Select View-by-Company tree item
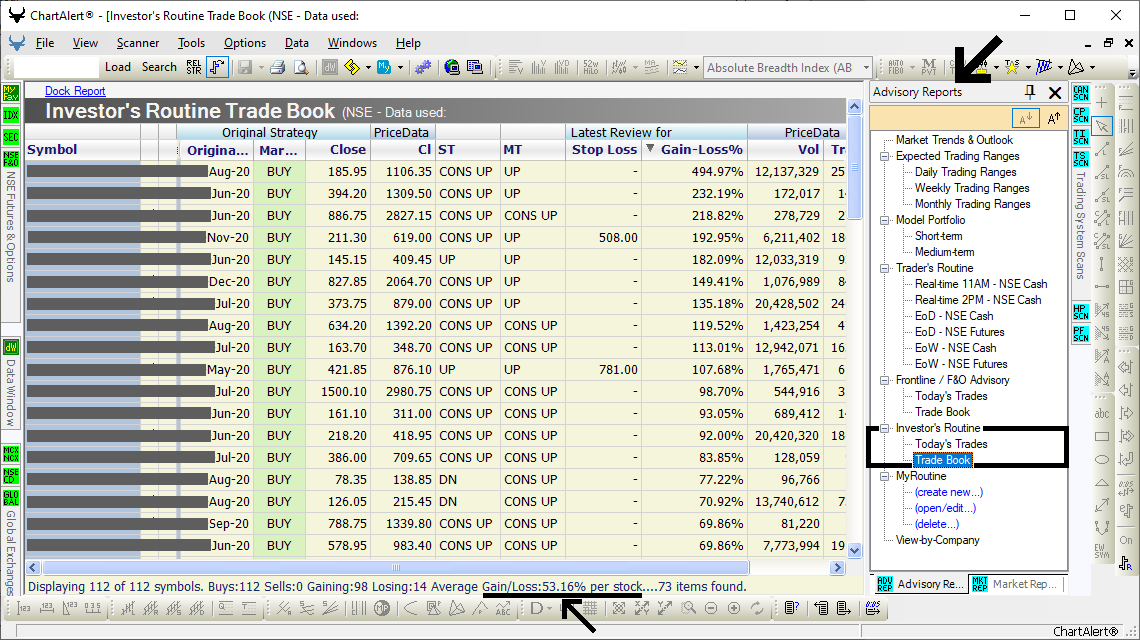This screenshot has width=1140, height=640. tap(937, 540)
